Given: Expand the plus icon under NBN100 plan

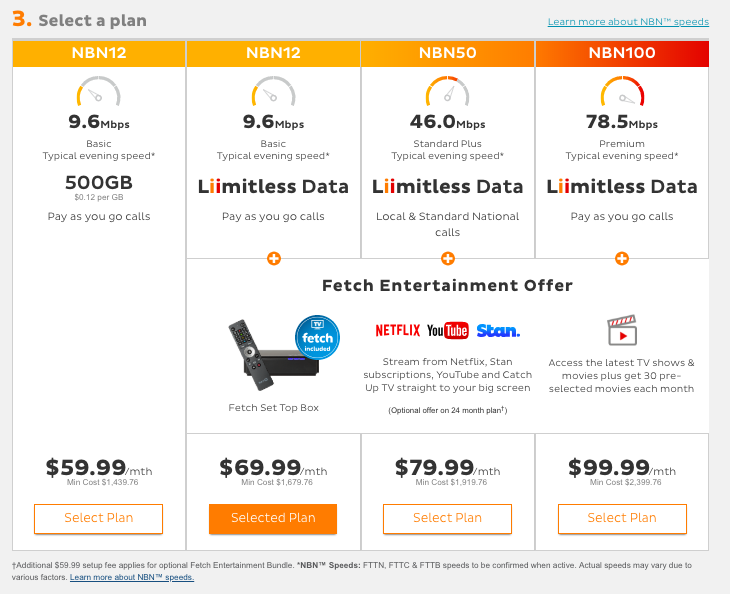Looking at the screenshot, I should [622, 258].
